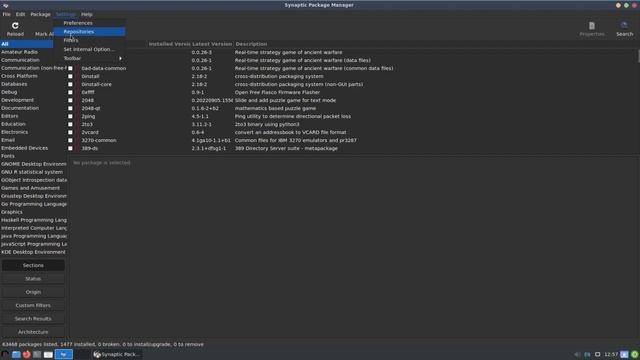This screenshot has height=360, width=640.
Task: Click the Reload toolbar icon
Action: point(15,26)
